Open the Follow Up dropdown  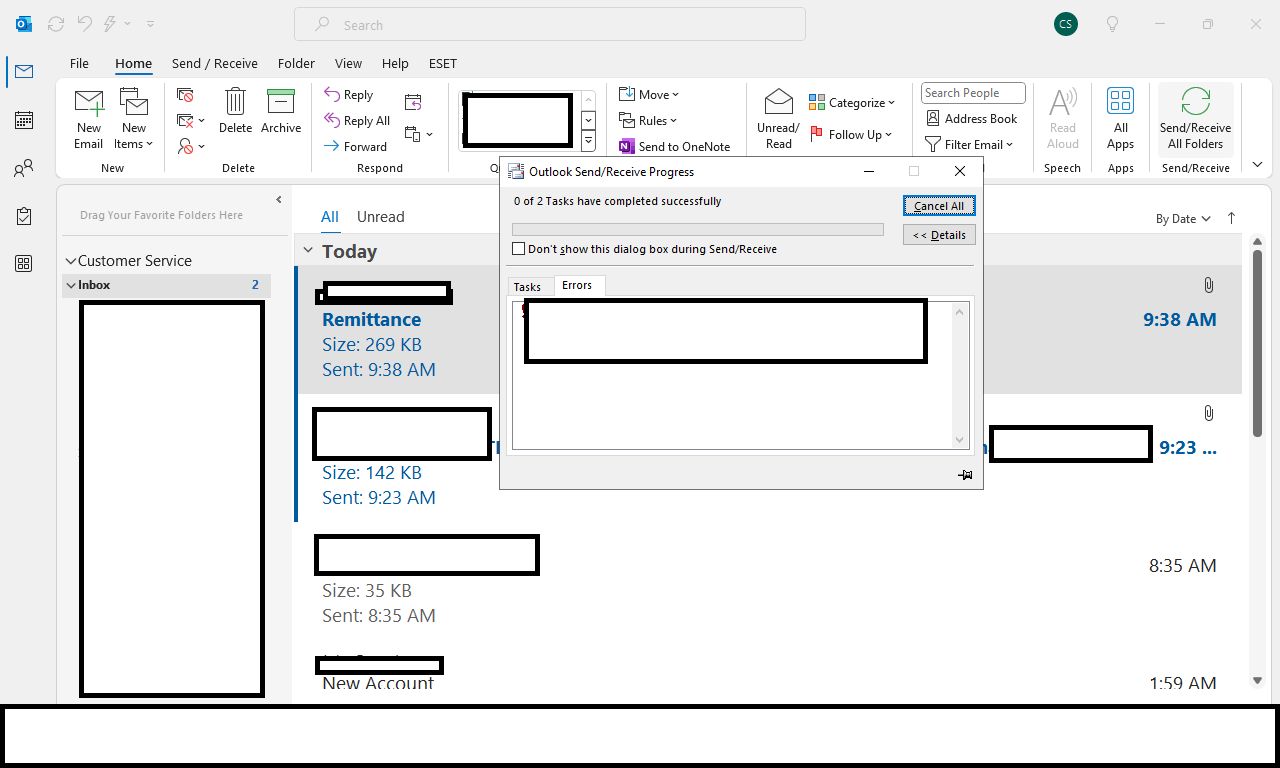click(850, 134)
